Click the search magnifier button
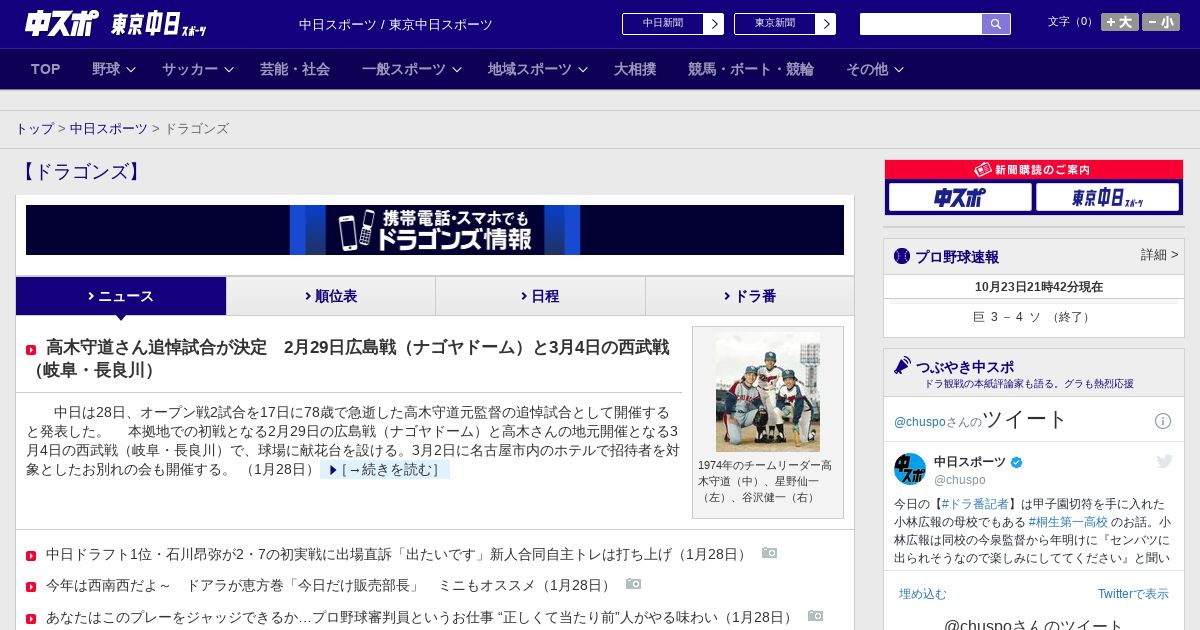The height and width of the screenshot is (630, 1200). (996, 24)
